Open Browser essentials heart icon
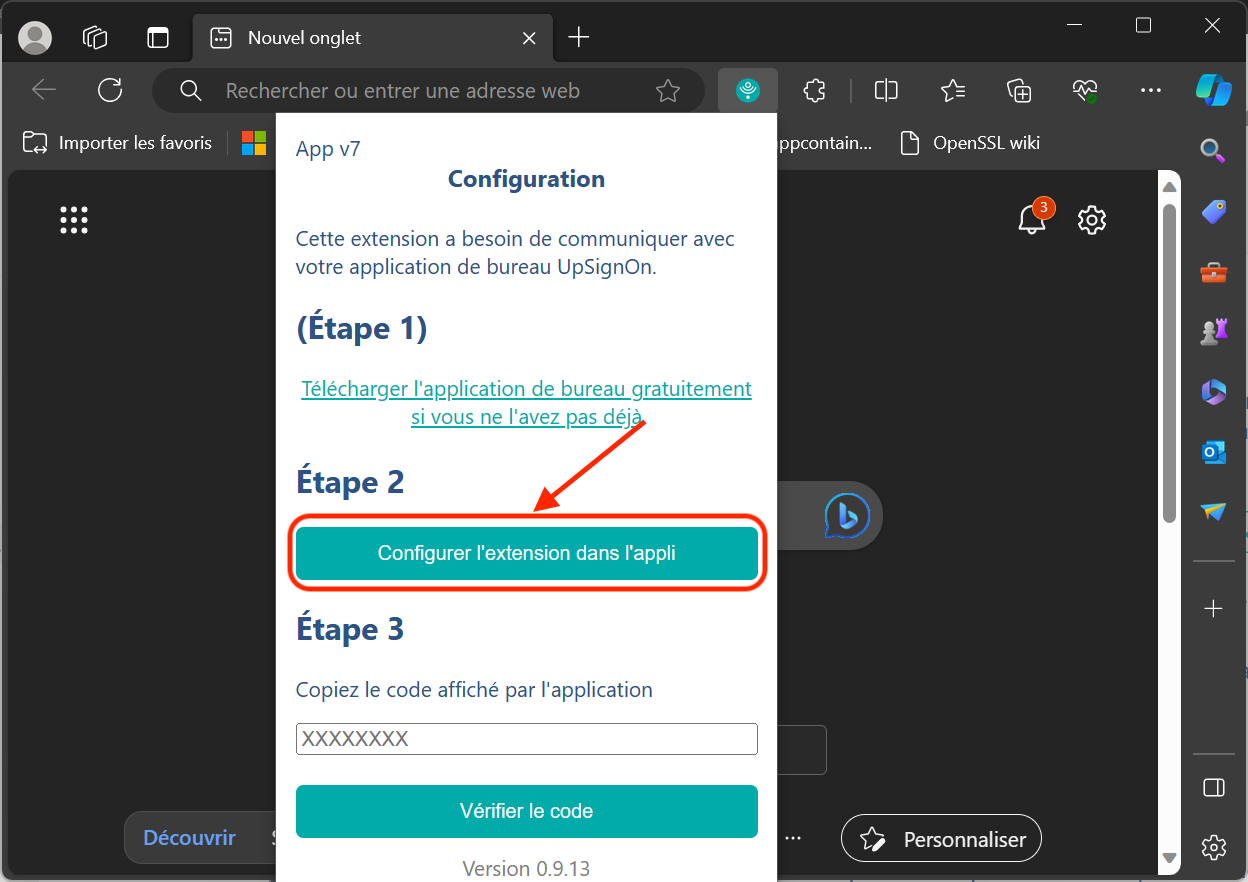This screenshot has width=1248, height=882. (x=1085, y=91)
